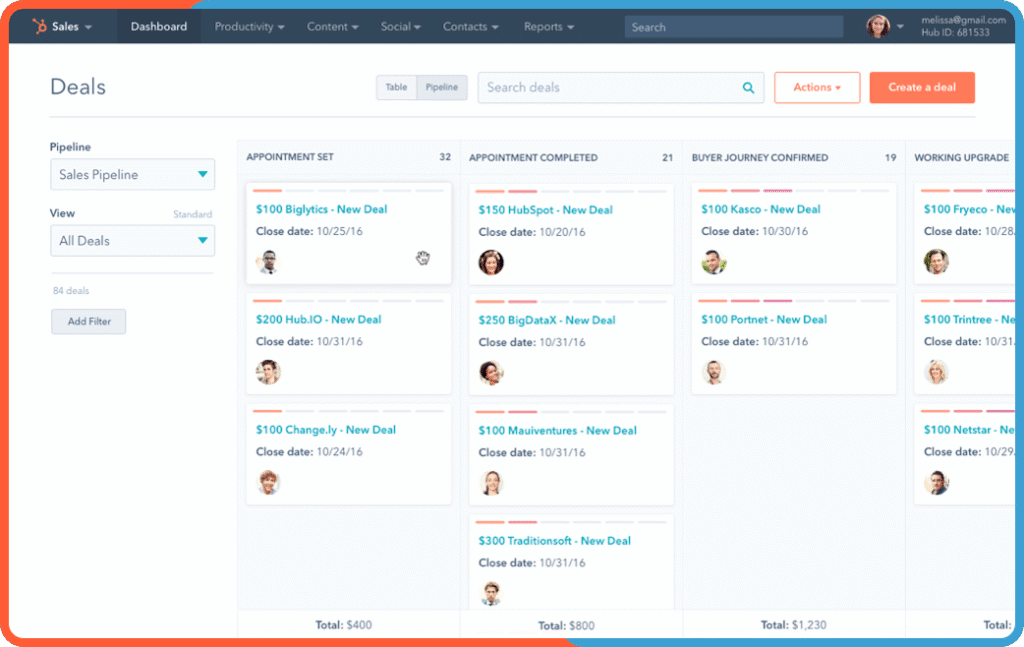
Task: Click the avatar on the $250 BigDataX deal
Action: coord(491,373)
